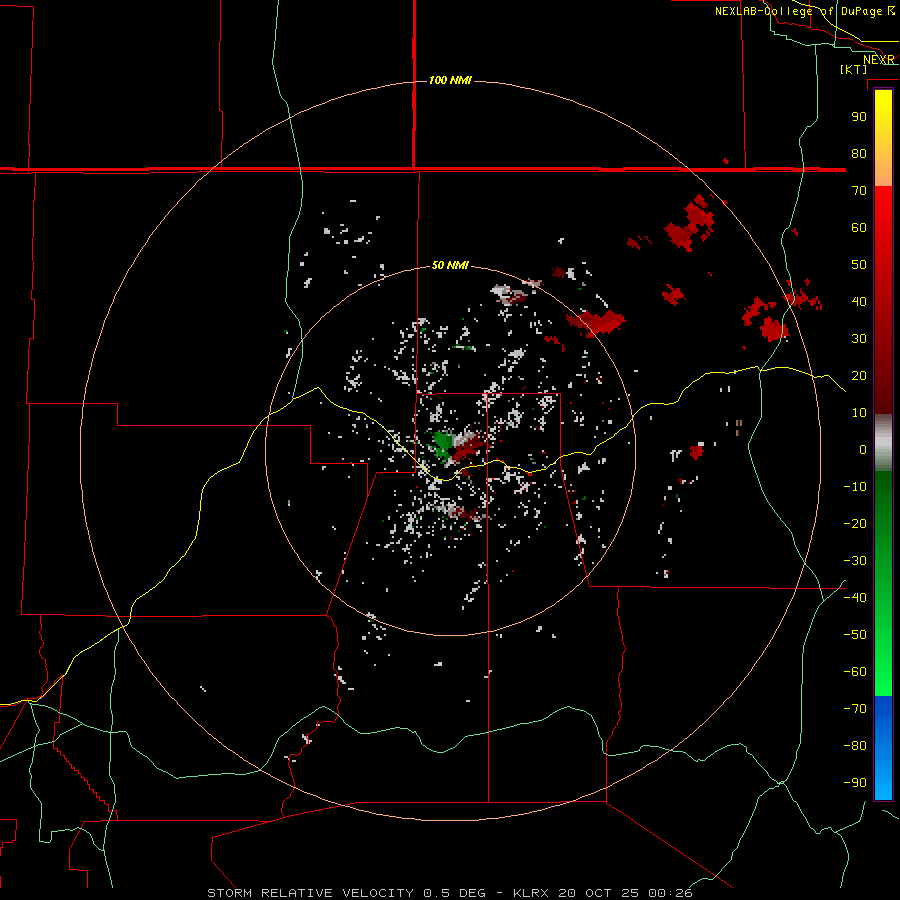This screenshot has height=900, width=900.
Task: Click the 10 value on velocity scale
Action: point(859,413)
